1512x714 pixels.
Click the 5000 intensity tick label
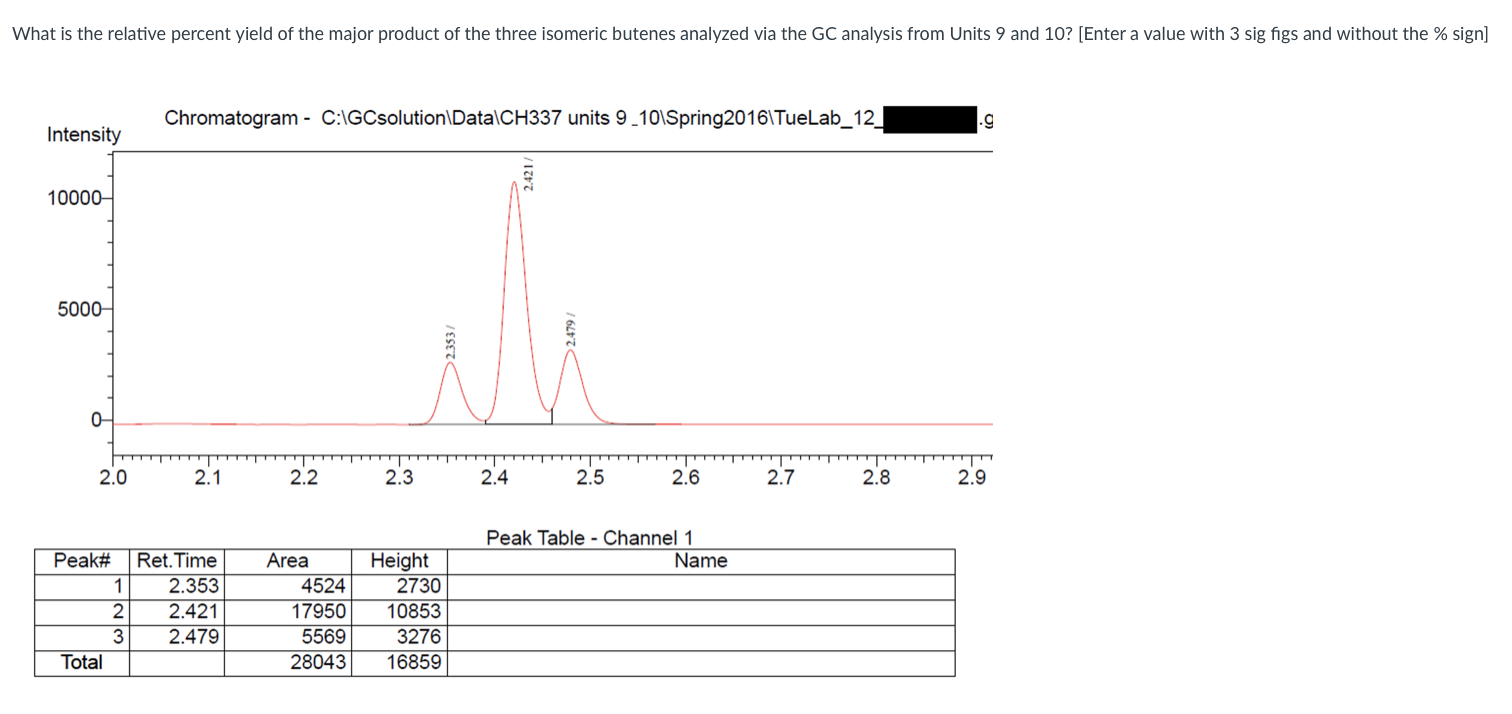[x=78, y=308]
